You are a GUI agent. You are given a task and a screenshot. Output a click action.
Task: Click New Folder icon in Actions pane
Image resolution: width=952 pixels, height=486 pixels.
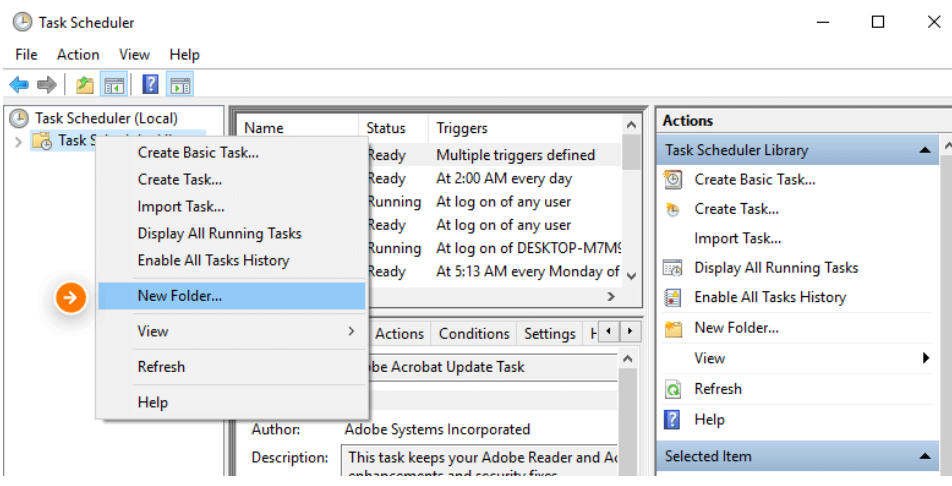point(673,328)
